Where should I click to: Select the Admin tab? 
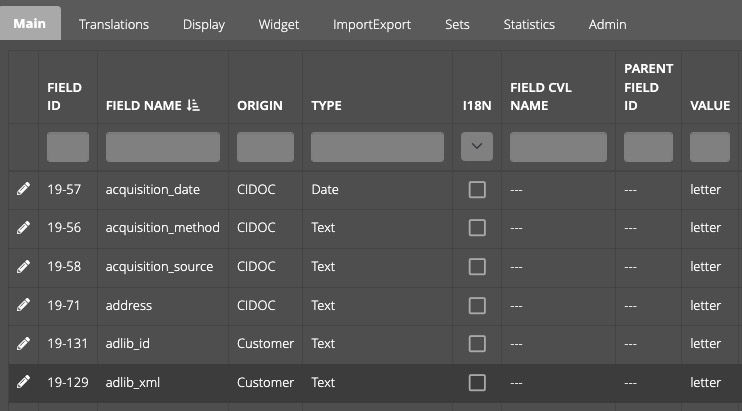coord(607,24)
